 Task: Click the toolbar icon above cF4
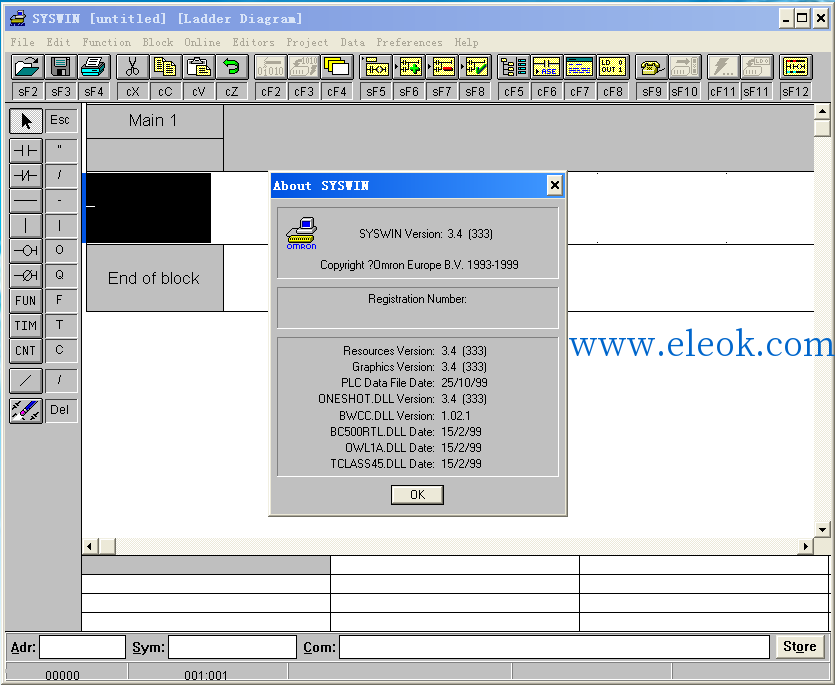(337, 67)
